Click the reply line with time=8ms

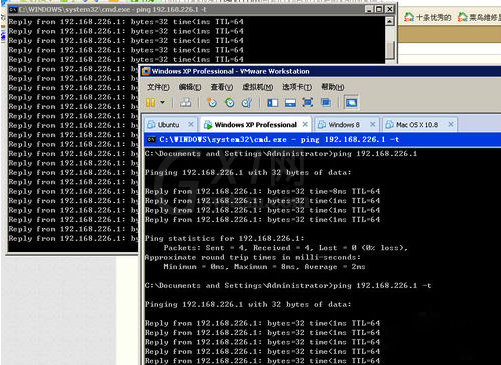262,191
